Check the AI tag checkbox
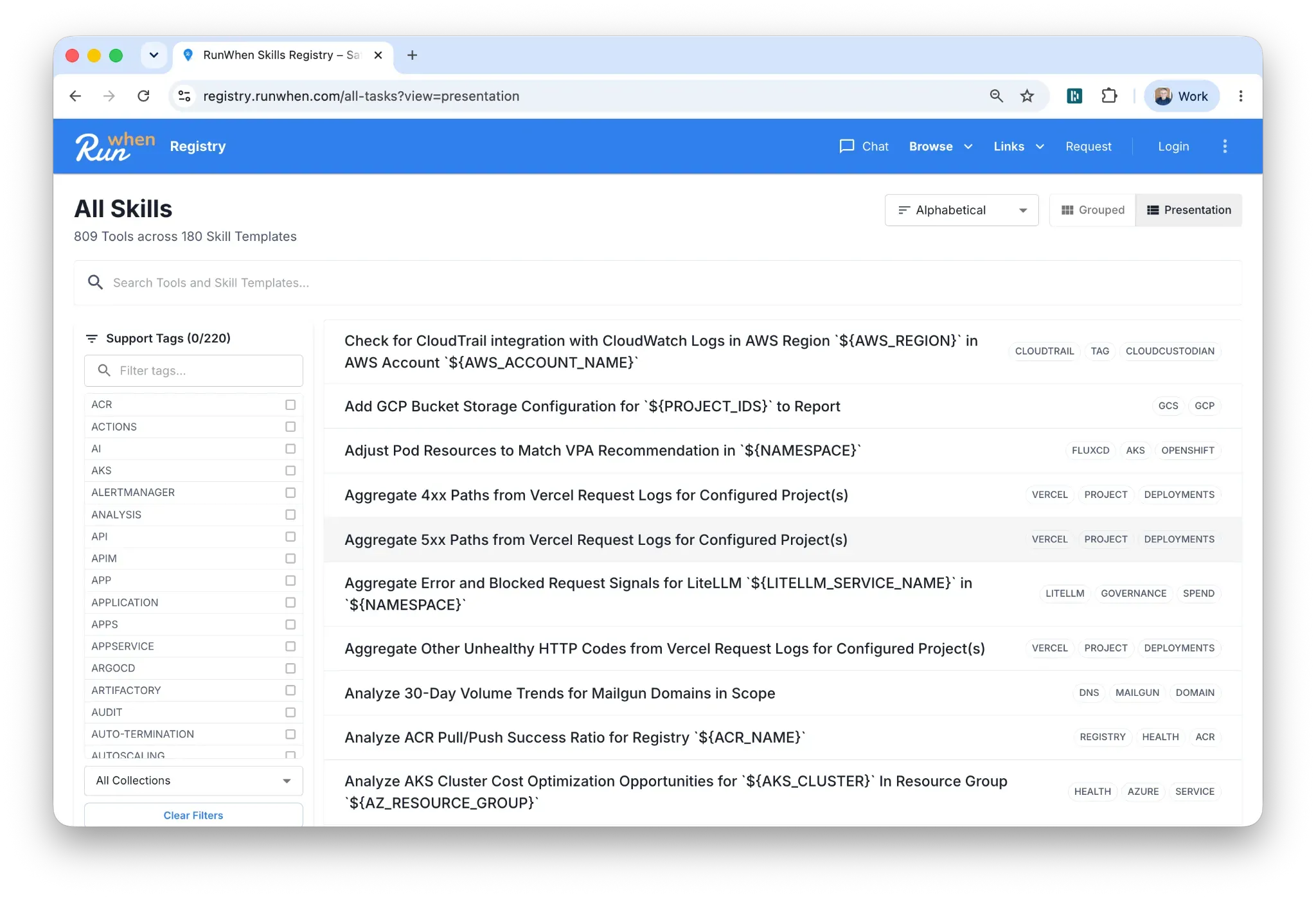This screenshot has height=897, width=1316. [x=290, y=448]
